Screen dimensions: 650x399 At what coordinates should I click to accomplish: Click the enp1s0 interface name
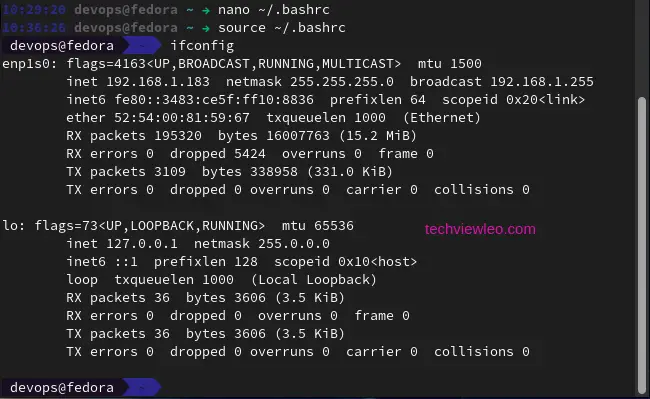(27, 64)
